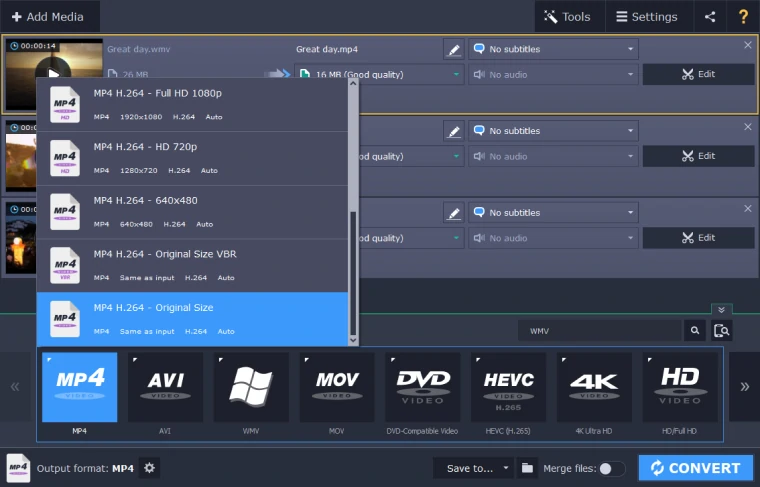Click the pencil edit icon in second file row
Viewport: 760px width, 487px height.
coord(454,131)
